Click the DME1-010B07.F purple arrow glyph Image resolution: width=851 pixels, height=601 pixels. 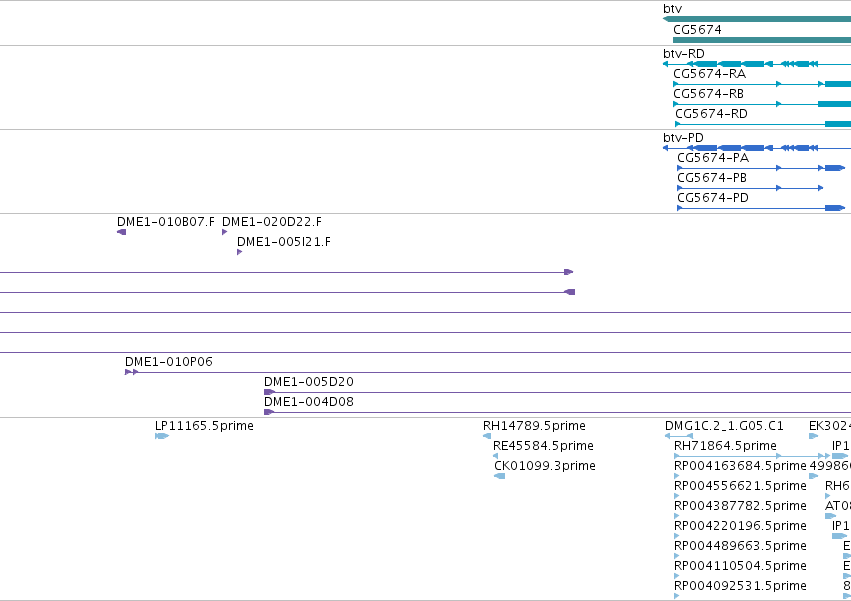(x=122, y=232)
